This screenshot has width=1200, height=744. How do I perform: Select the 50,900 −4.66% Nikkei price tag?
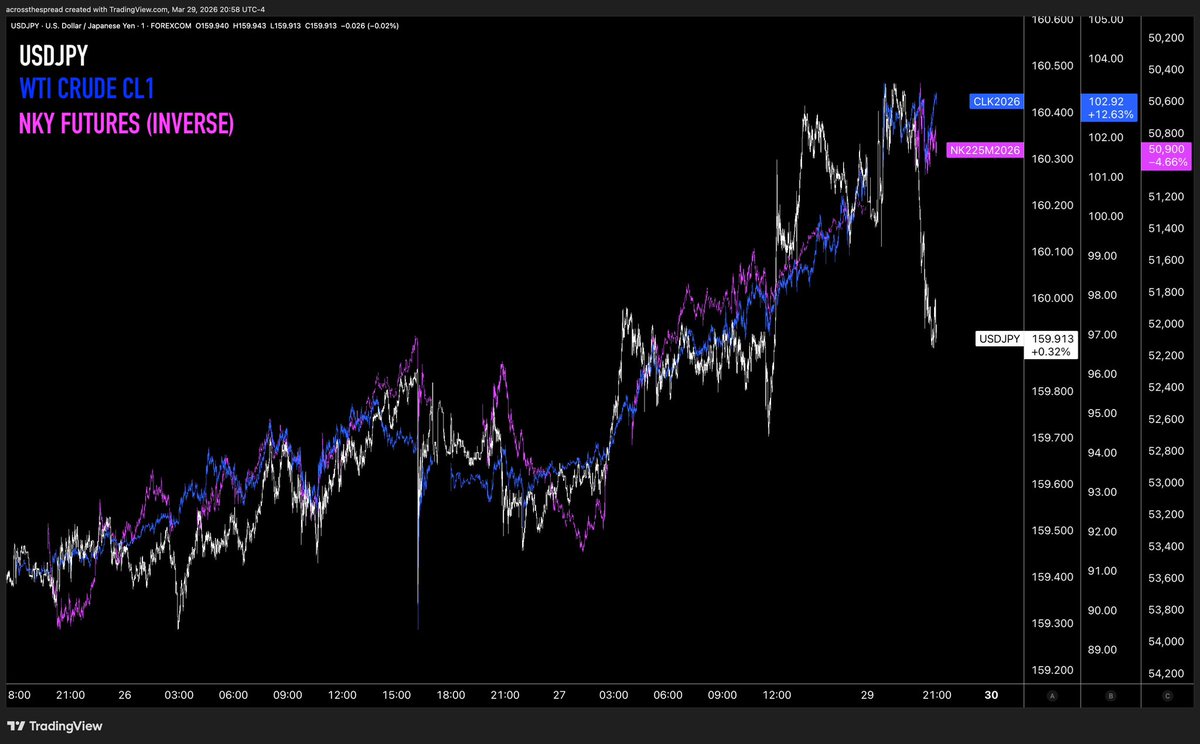tap(1167, 154)
